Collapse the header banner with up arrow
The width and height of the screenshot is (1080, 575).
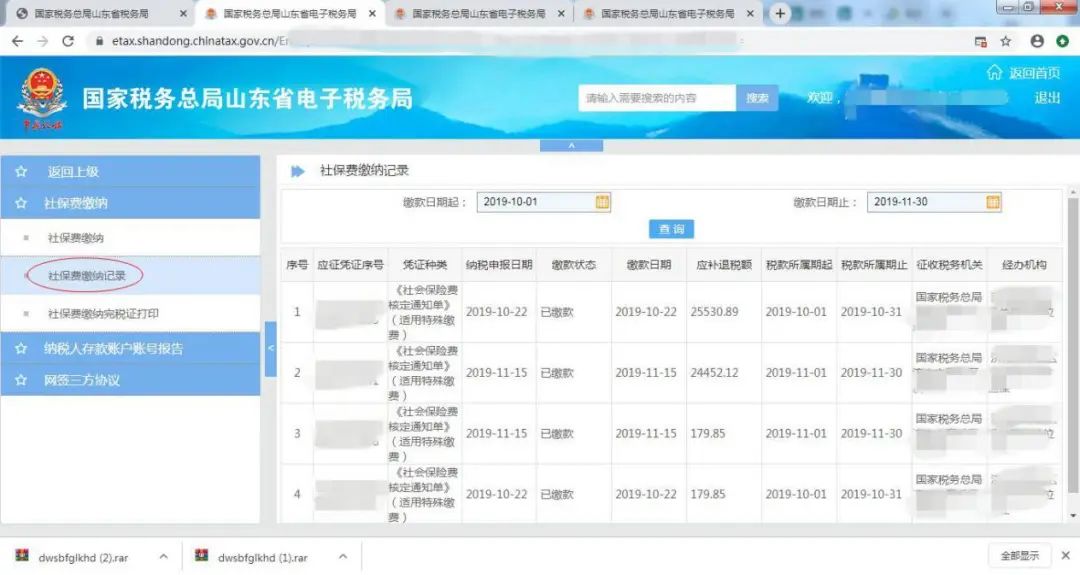click(x=571, y=145)
